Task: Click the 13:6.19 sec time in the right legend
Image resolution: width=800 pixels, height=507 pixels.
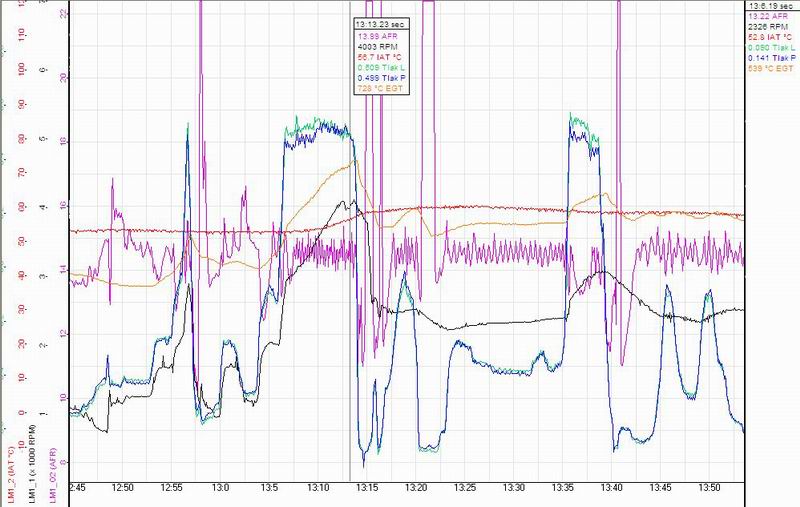Action: click(770, 6)
